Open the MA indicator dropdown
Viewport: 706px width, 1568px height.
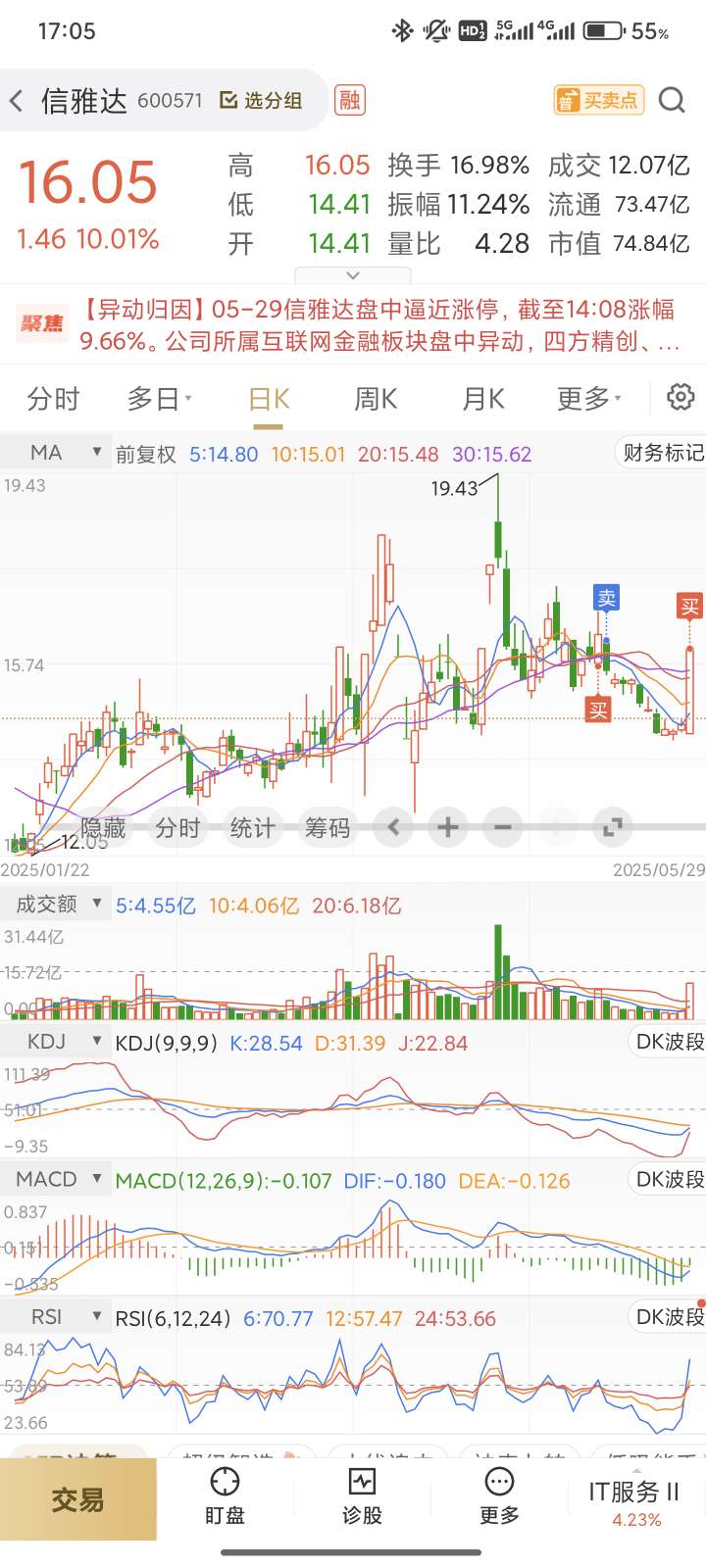[55, 452]
